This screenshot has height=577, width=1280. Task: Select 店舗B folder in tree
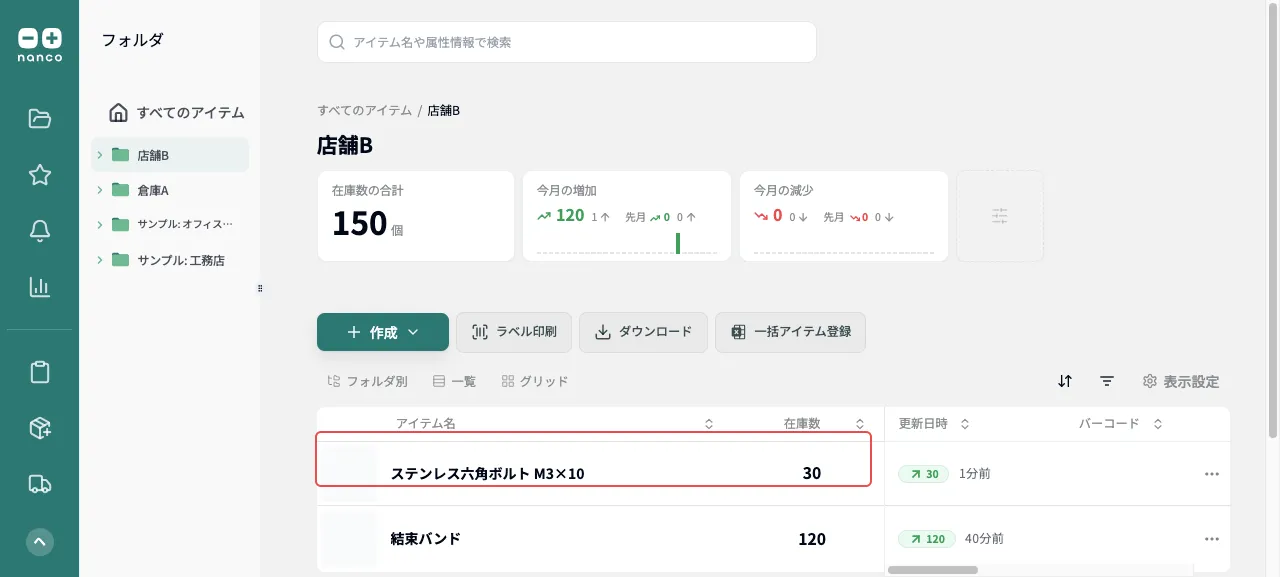pos(170,155)
